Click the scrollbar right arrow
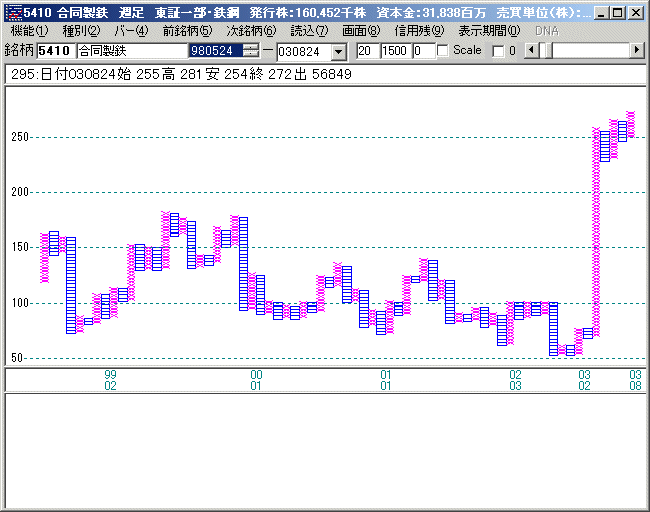650x512 pixels. [x=637, y=51]
